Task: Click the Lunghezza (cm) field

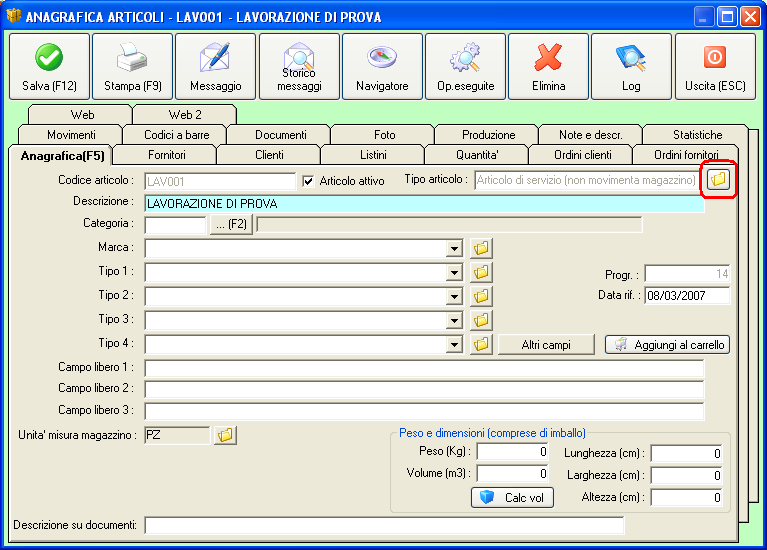Action: (x=686, y=454)
